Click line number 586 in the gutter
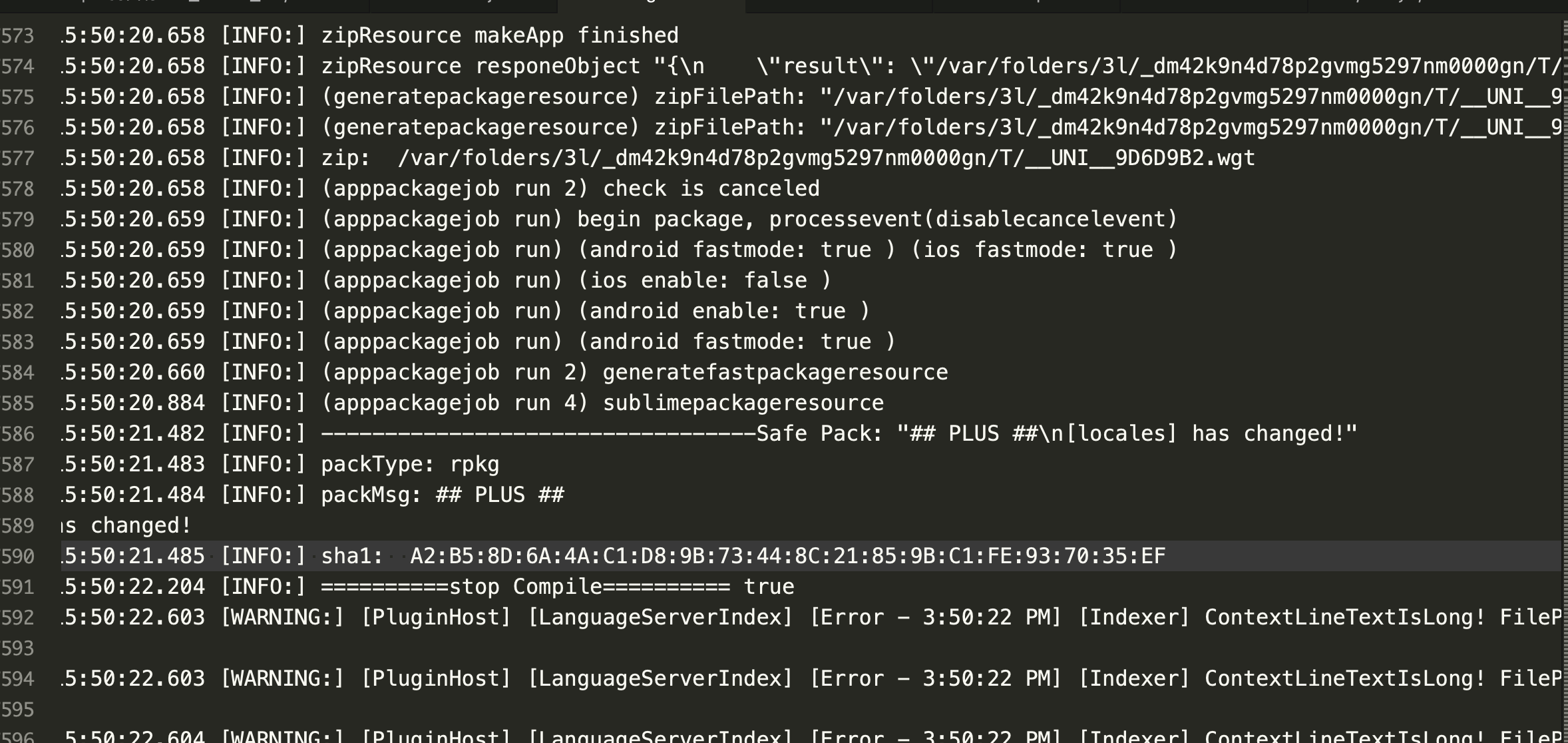 click(x=17, y=433)
